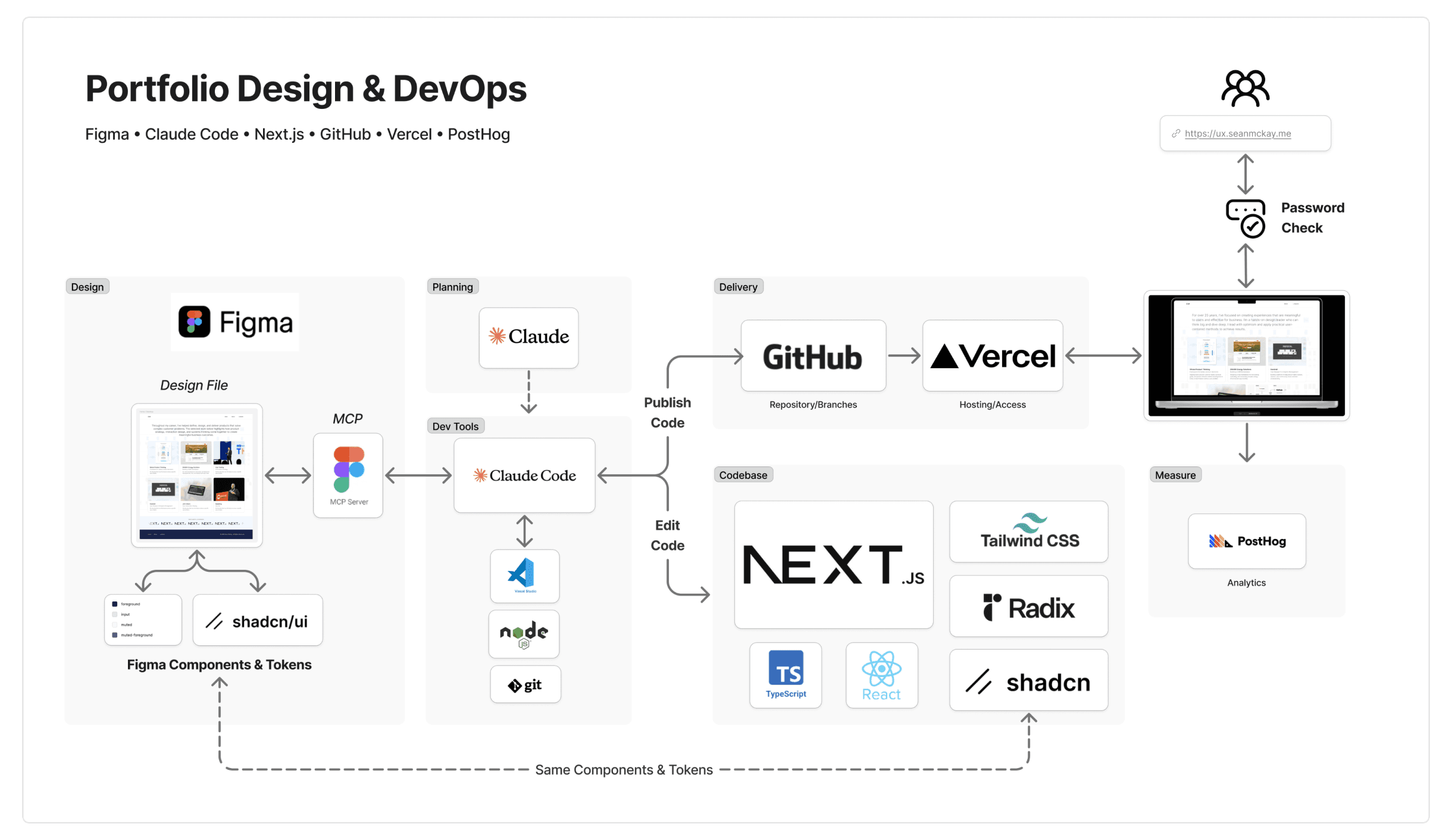This screenshot has height=840, width=1452.
Task: Click the git logo card
Action: 525,685
